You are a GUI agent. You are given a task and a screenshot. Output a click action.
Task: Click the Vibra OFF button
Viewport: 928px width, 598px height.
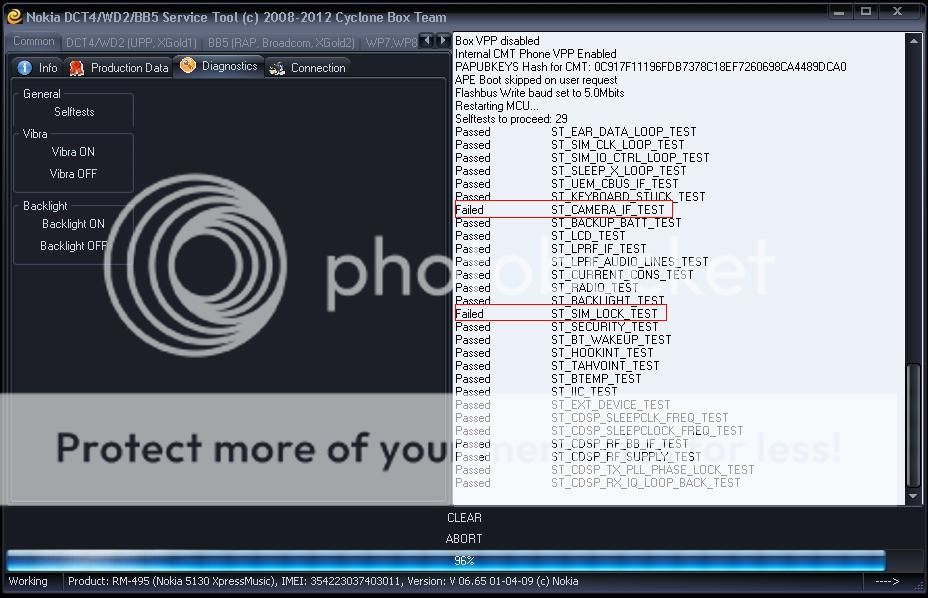(x=73, y=174)
